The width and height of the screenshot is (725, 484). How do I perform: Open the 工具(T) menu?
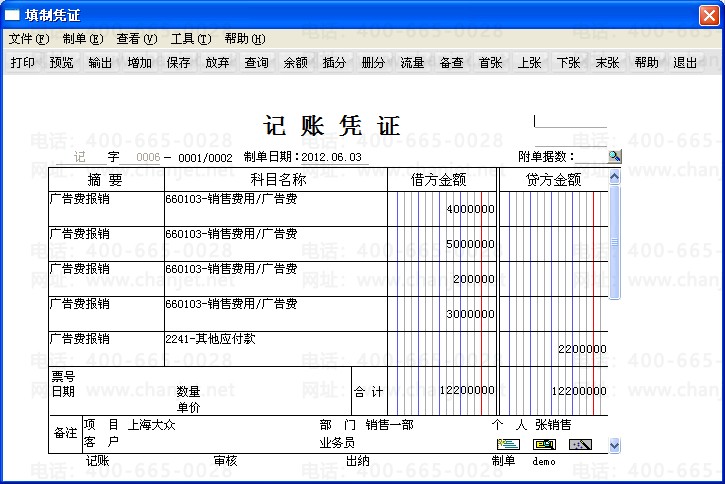(x=191, y=39)
